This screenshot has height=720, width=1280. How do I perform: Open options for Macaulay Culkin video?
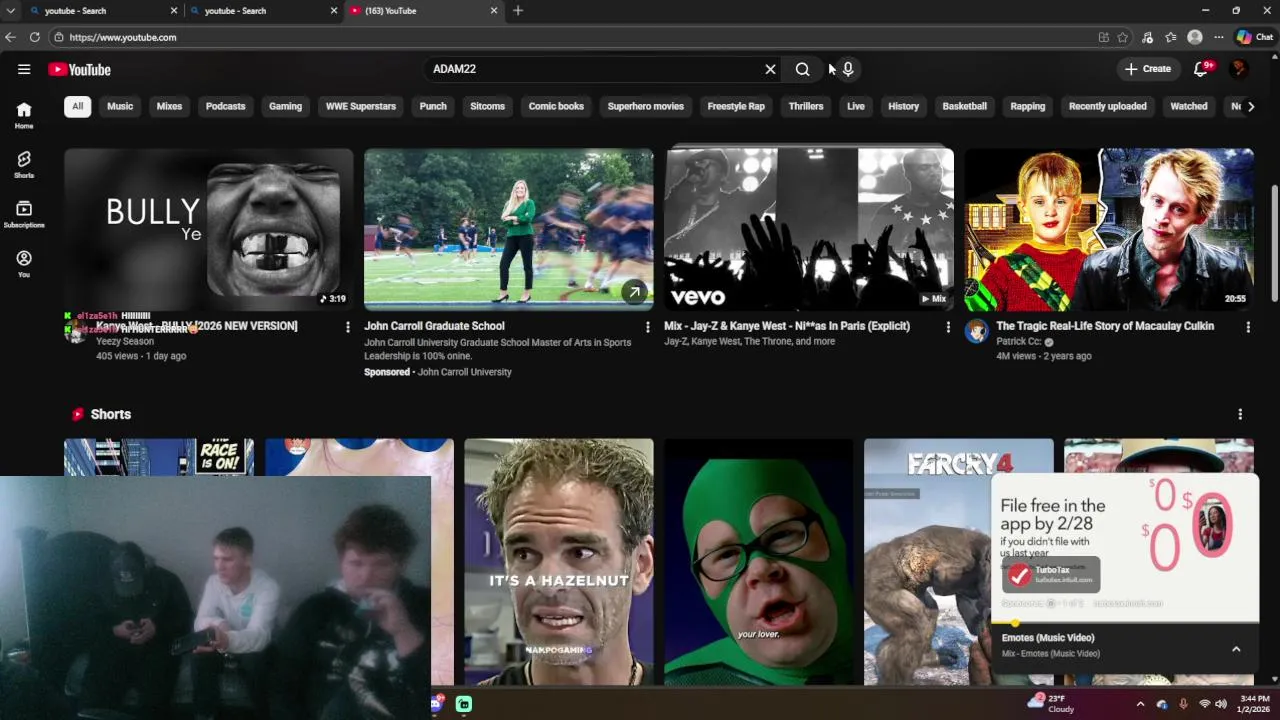coord(1248,327)
